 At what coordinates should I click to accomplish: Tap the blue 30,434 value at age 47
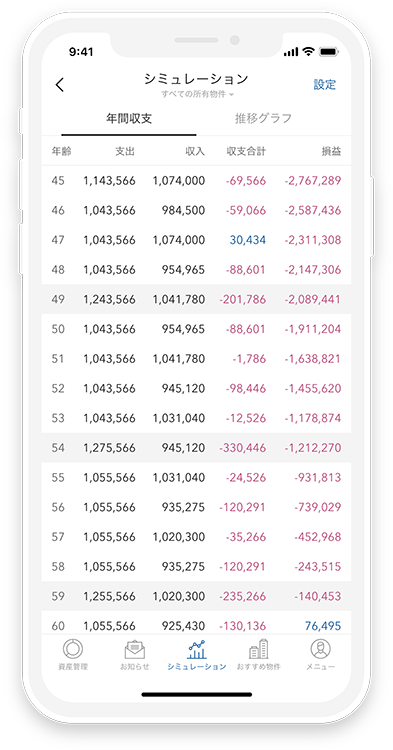(x=248, y=240)
